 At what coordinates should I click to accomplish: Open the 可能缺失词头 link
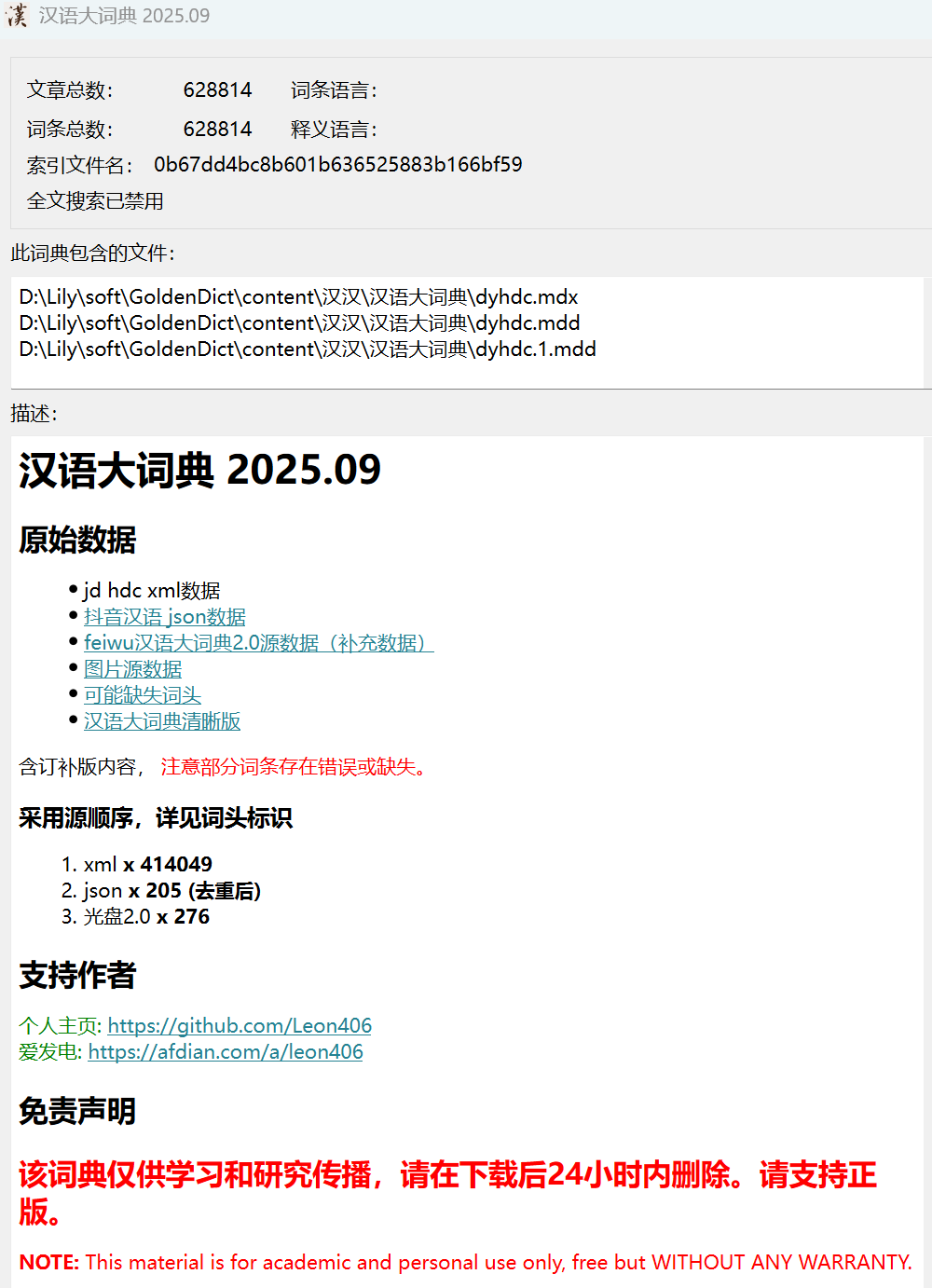(x=142, y=695)
